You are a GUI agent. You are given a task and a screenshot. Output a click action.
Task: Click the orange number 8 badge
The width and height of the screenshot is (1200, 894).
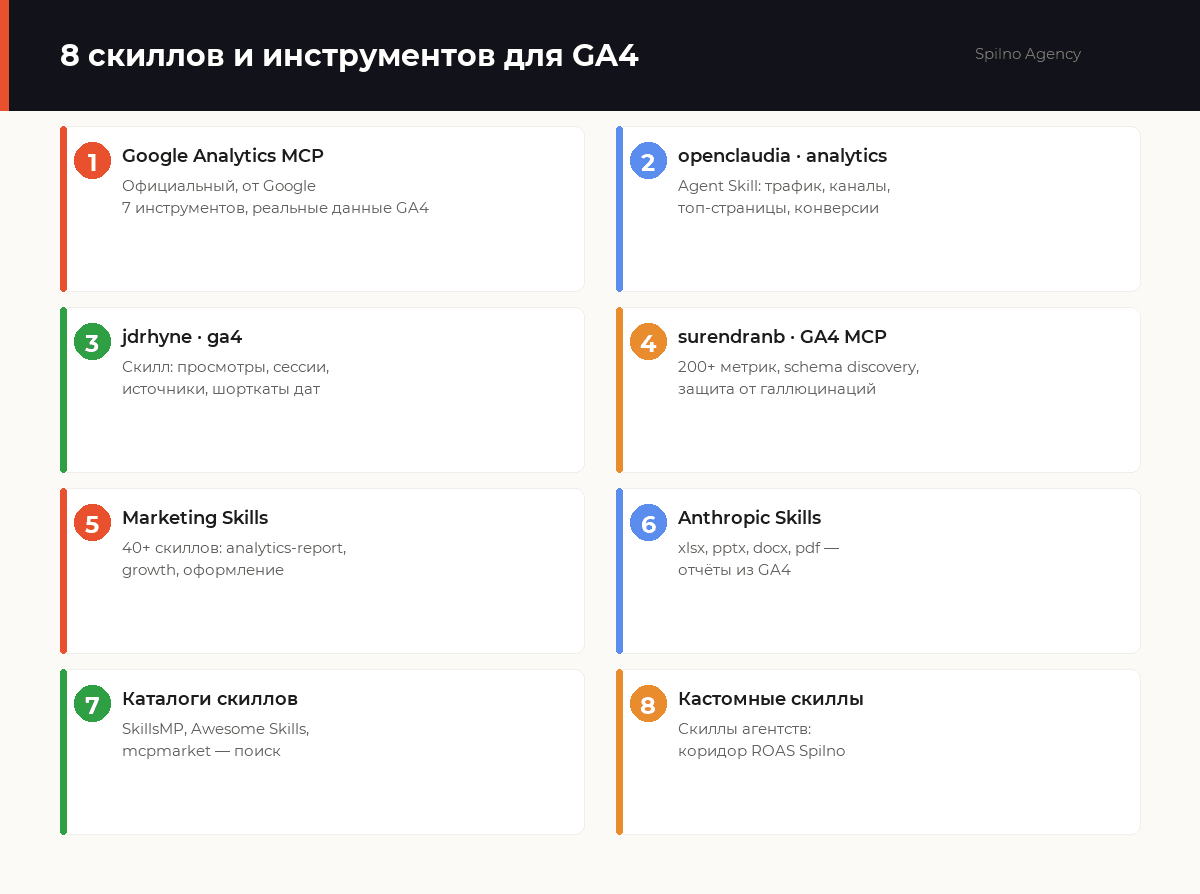648,704
